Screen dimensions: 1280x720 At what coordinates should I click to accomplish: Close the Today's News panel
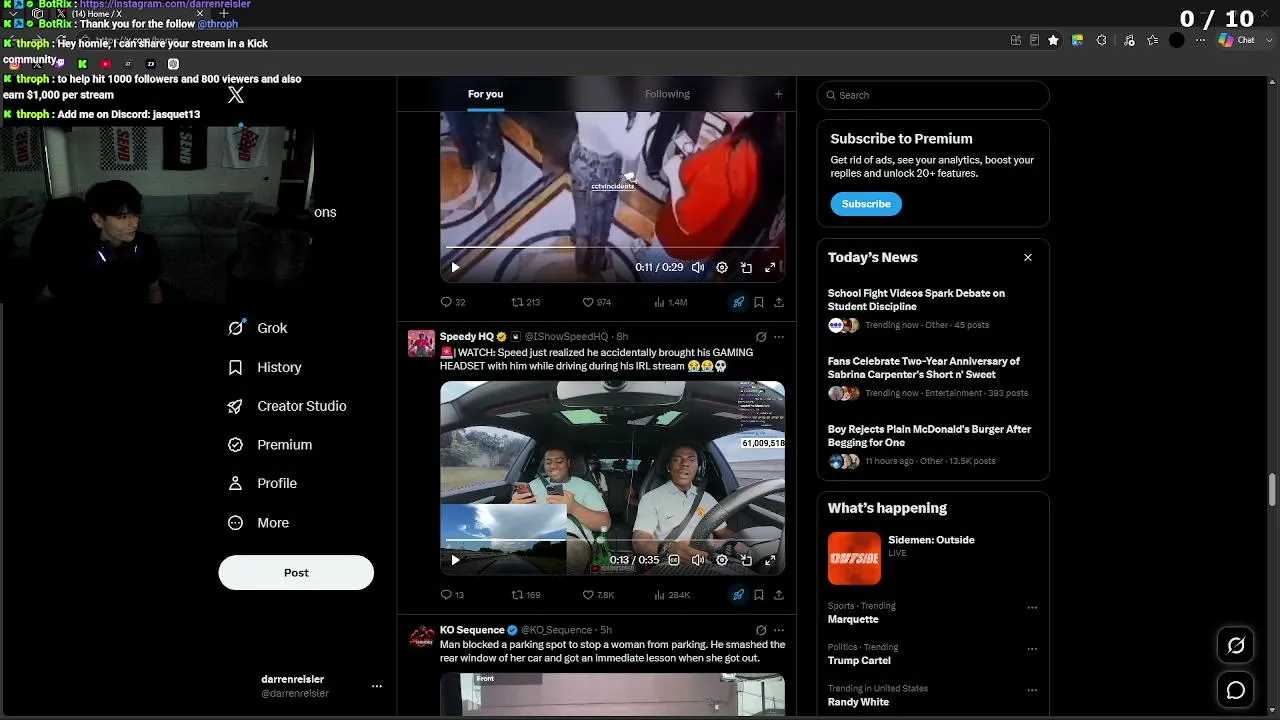(x=1027, y=257)
